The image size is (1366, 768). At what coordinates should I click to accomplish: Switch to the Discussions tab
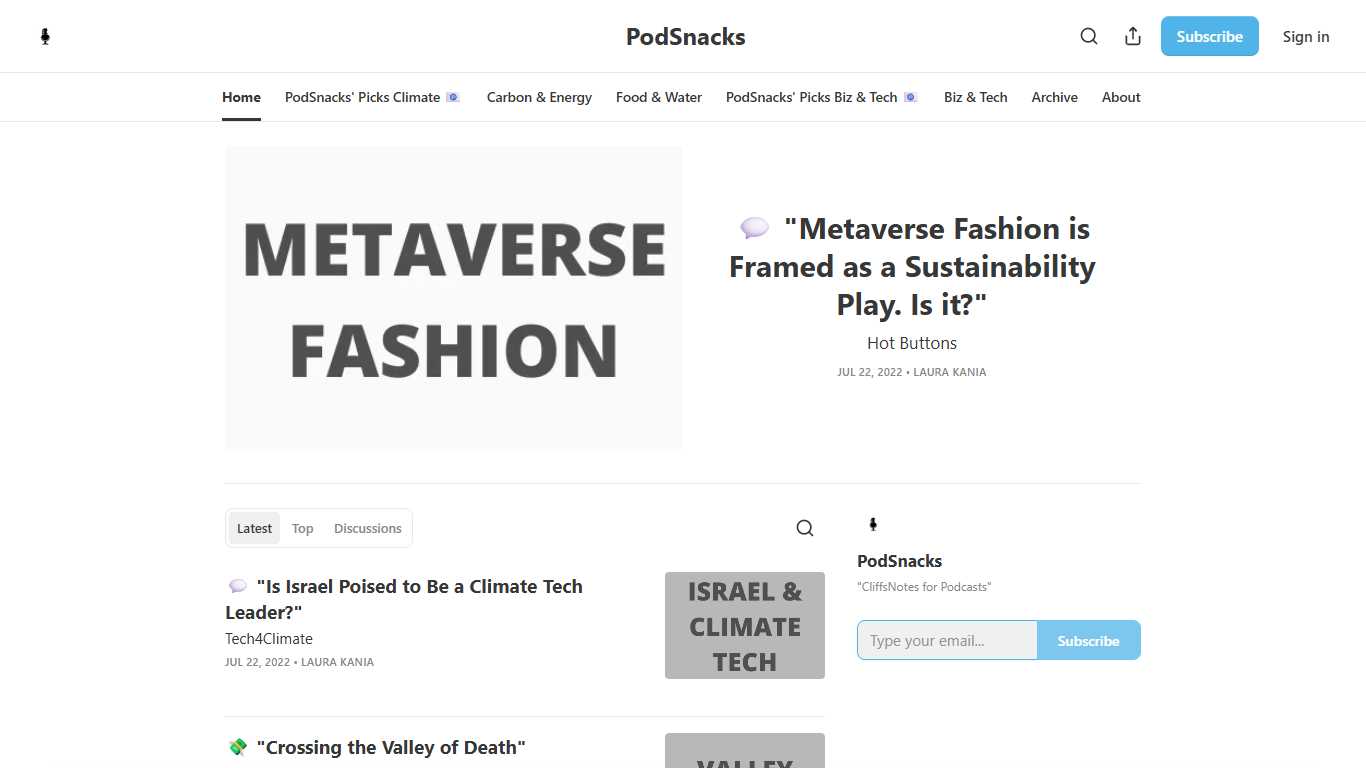click(x=368, y=528)
